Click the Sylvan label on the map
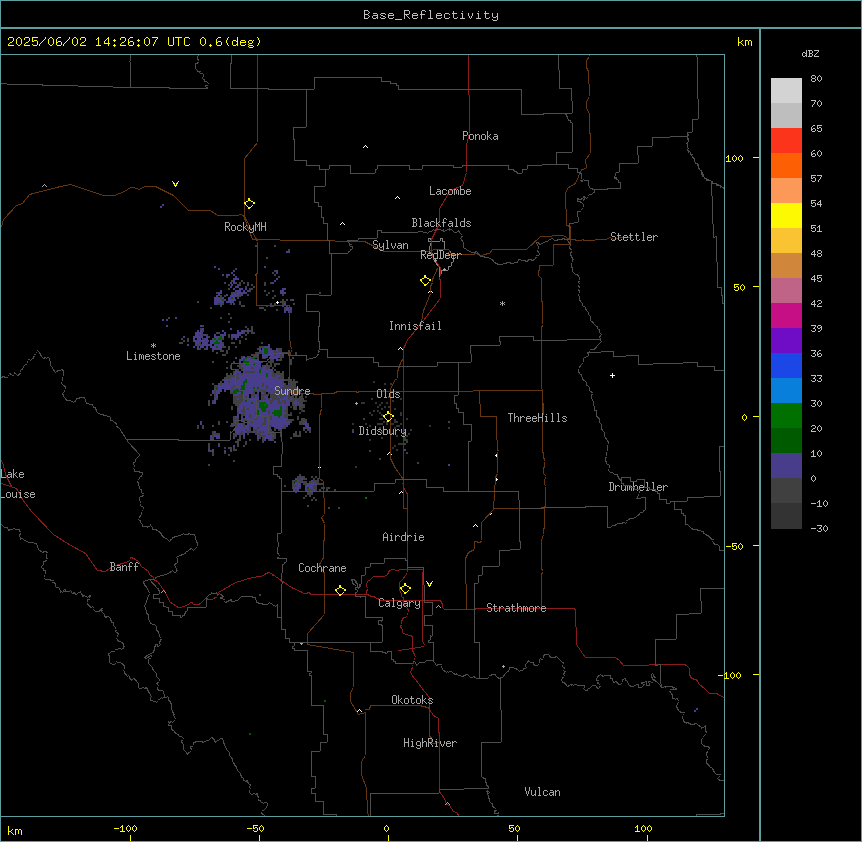 [x=390, y=245]
